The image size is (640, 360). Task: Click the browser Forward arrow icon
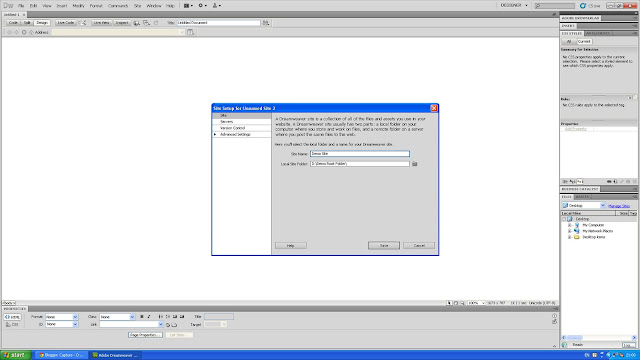[x=16, y=32]
